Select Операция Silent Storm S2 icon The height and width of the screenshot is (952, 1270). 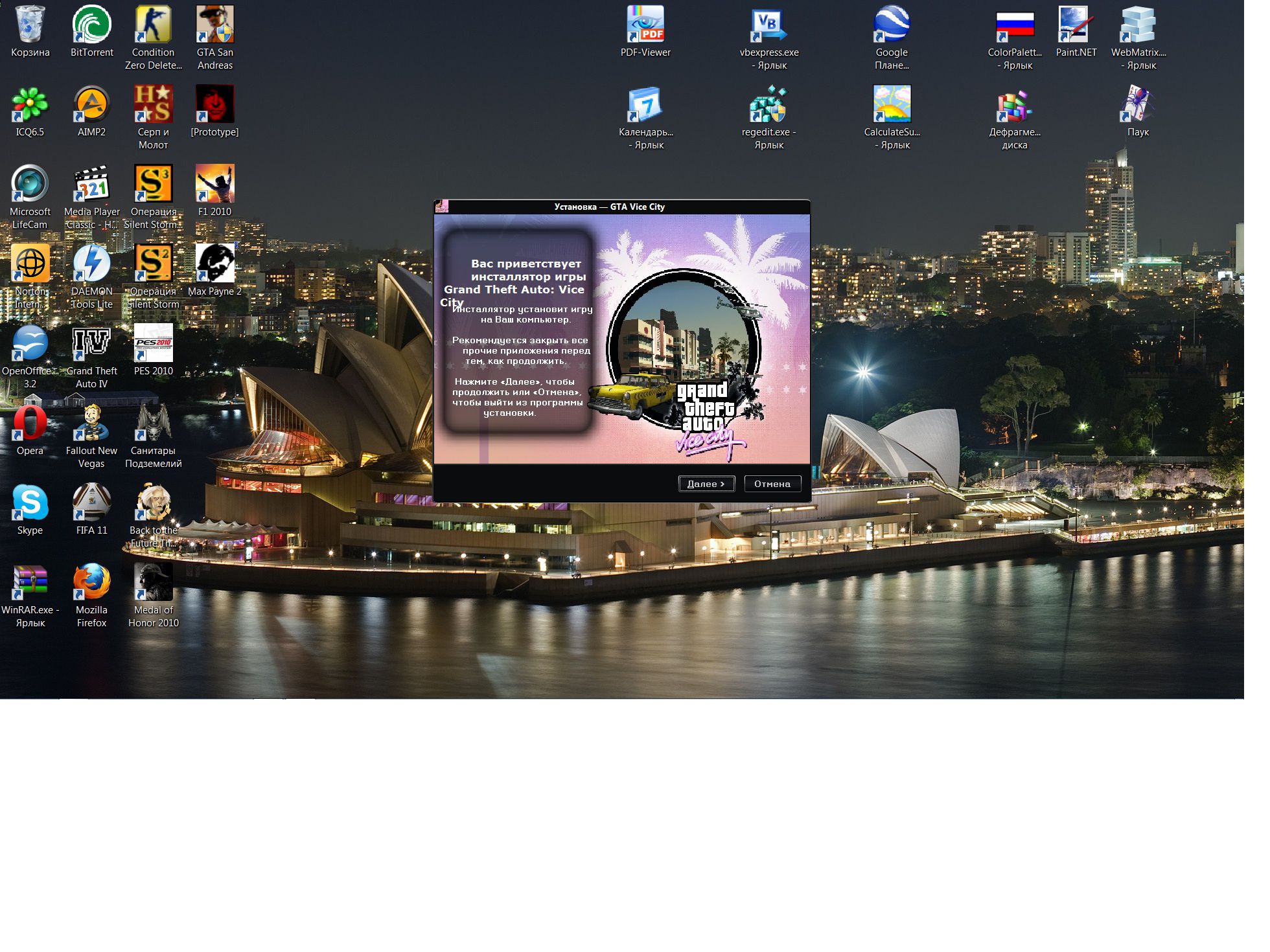coord(153,264)
